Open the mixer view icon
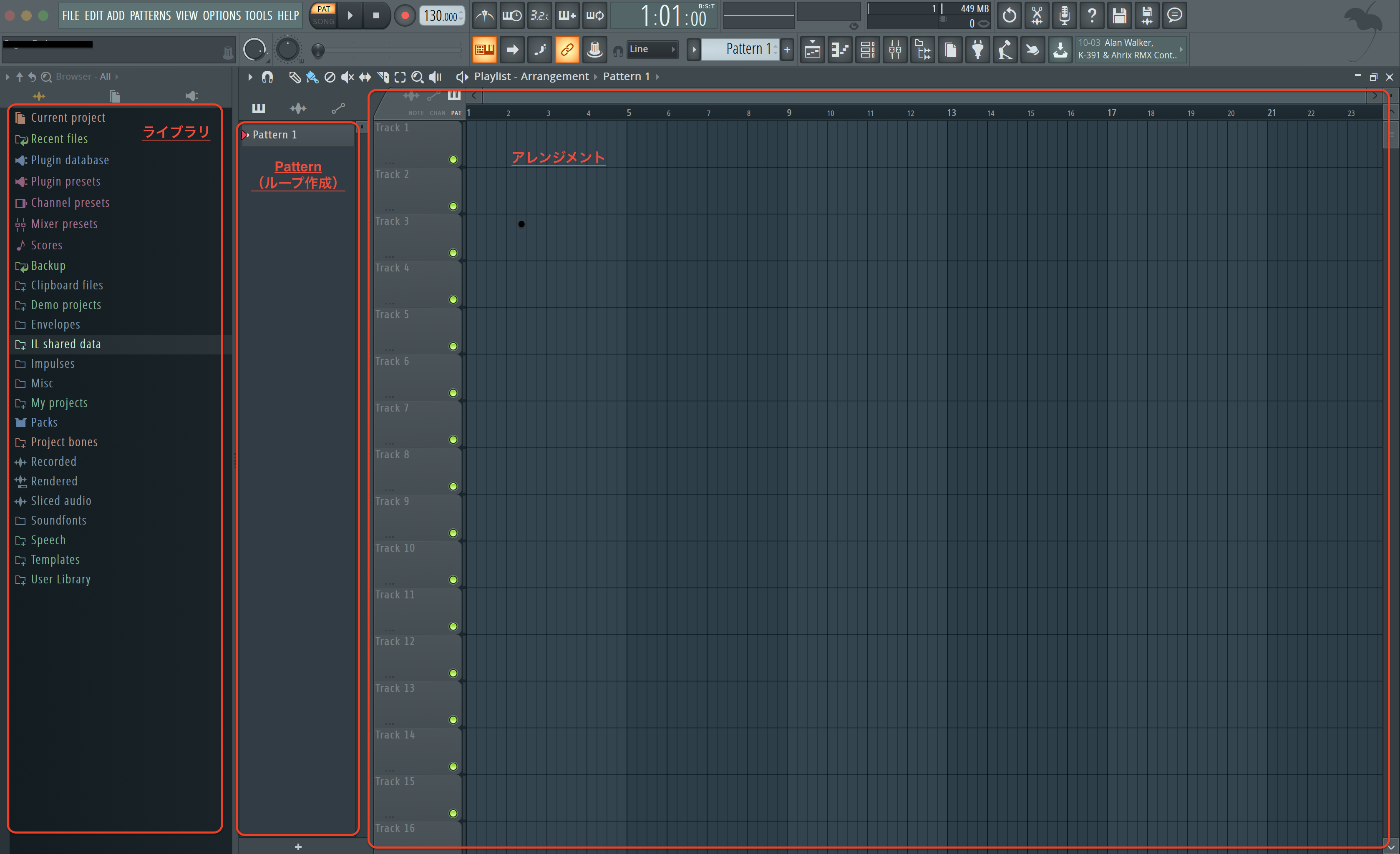Screen dimensions: 1400x854 (x=895, y=49)
